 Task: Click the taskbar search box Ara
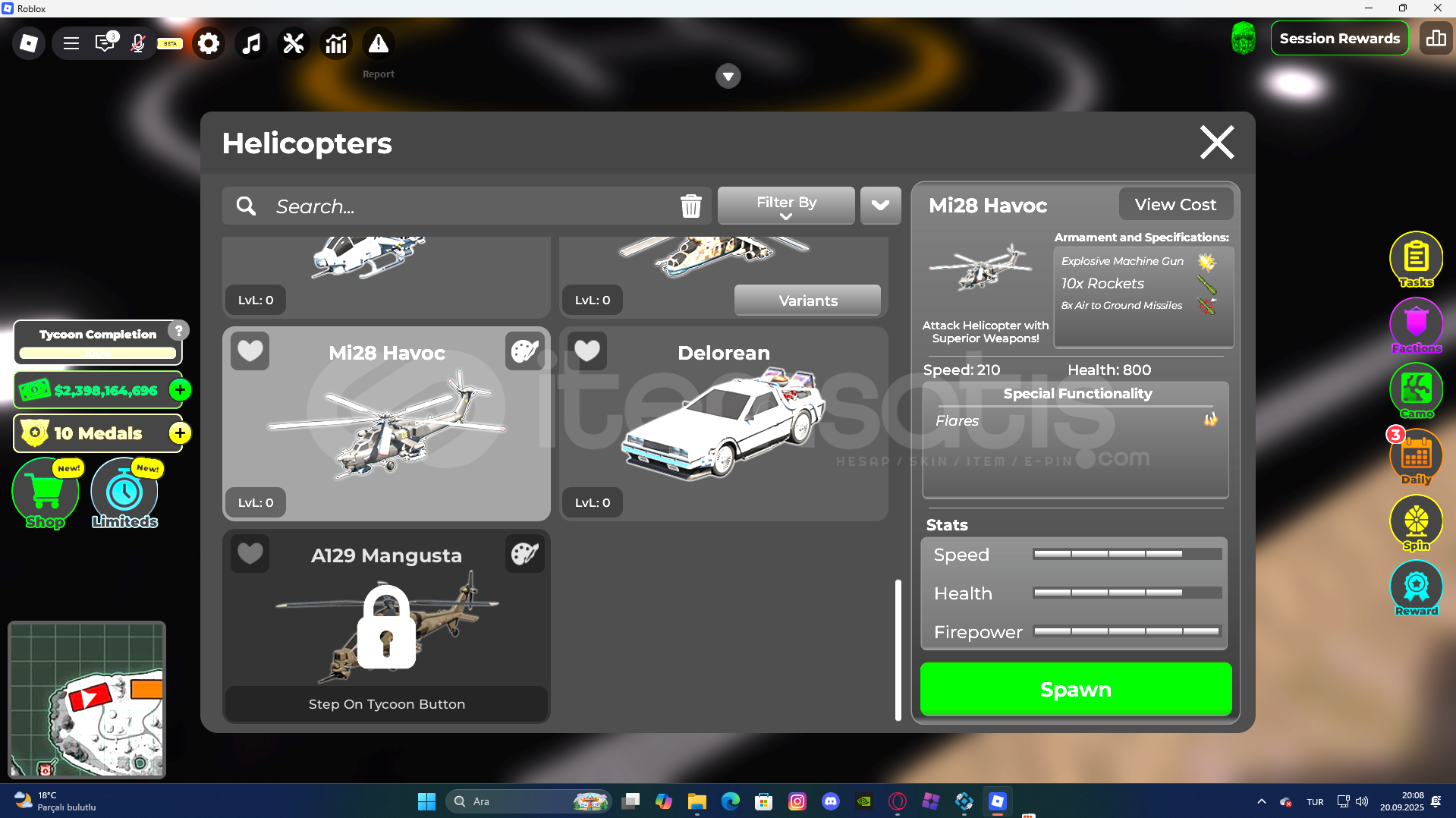[x=529, y=801]
